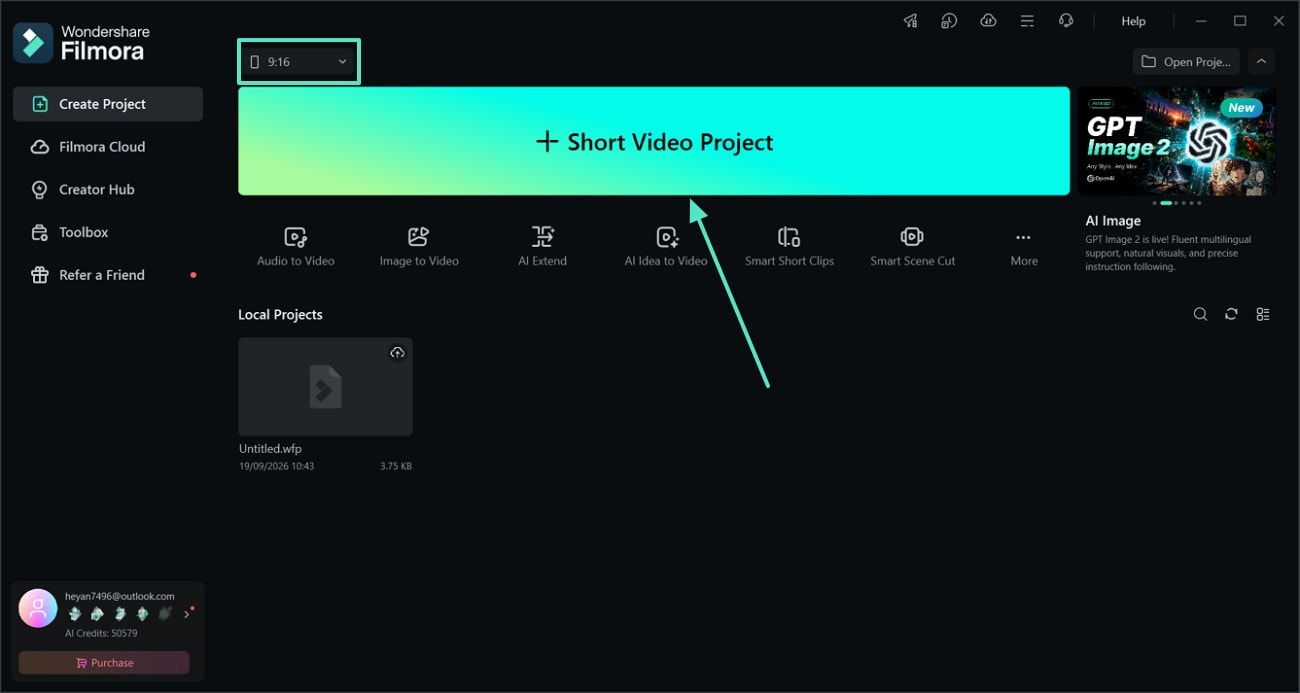Show More tools with the ellipsis

pyautogui.click(x=1023, y=246)
